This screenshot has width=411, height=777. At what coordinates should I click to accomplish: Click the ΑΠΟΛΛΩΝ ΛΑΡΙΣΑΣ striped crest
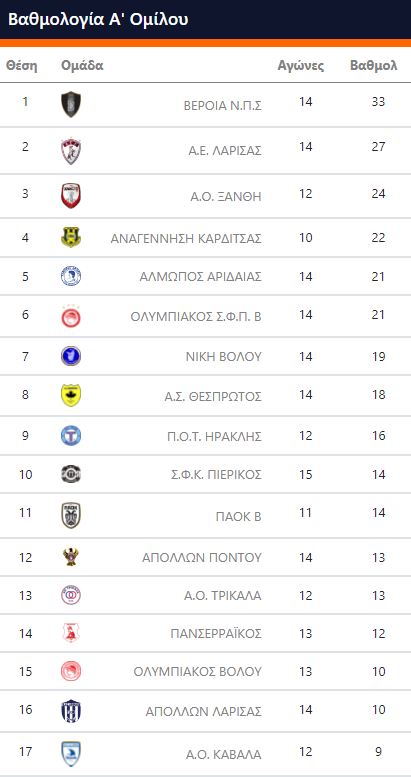[71, 711]
